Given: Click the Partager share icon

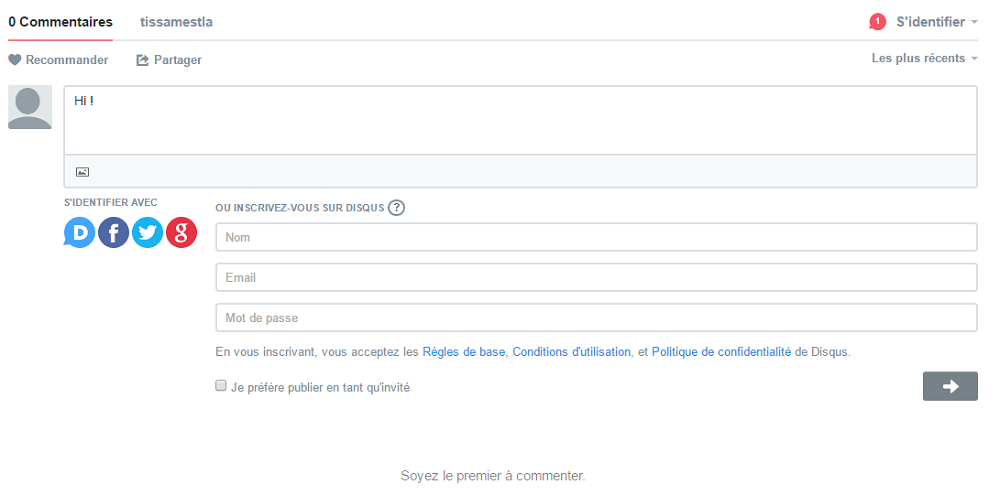Looking at the screenshot, I should click(x=142, y=60).
